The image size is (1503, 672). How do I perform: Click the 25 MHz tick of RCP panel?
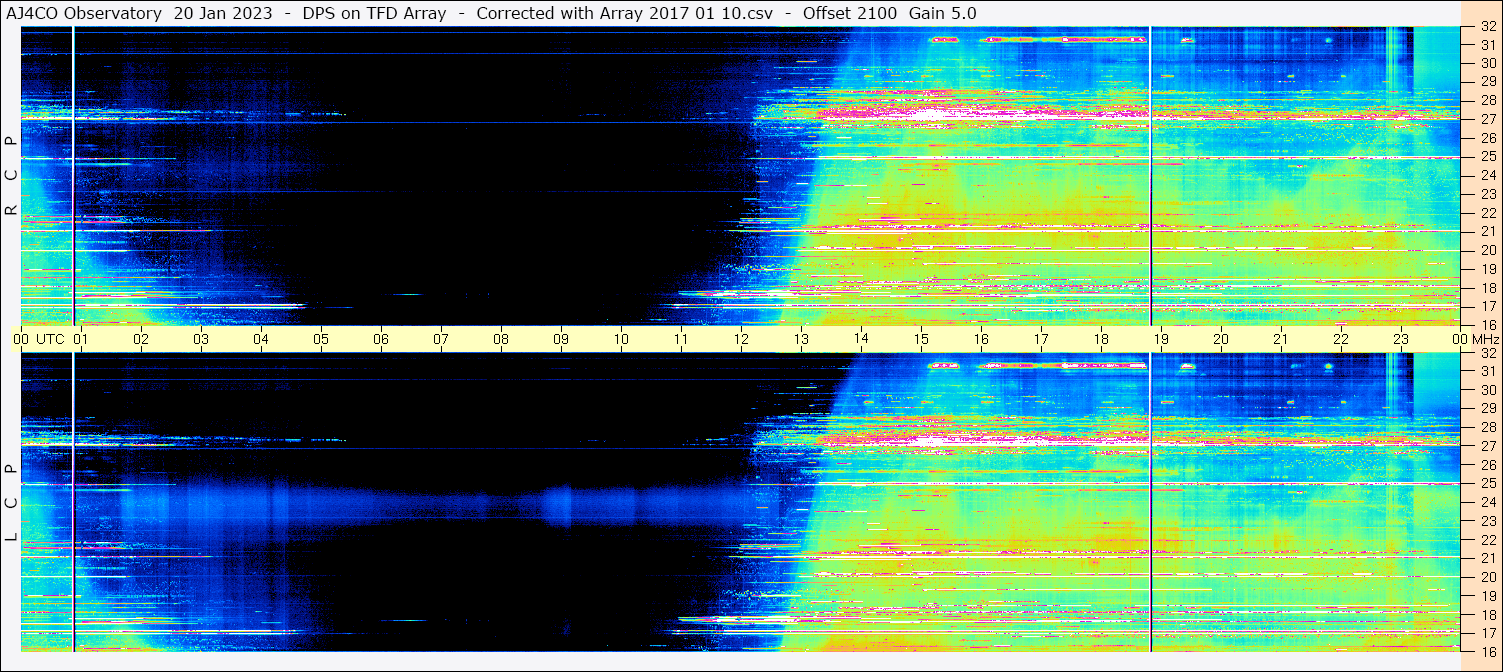point(1487,156)
